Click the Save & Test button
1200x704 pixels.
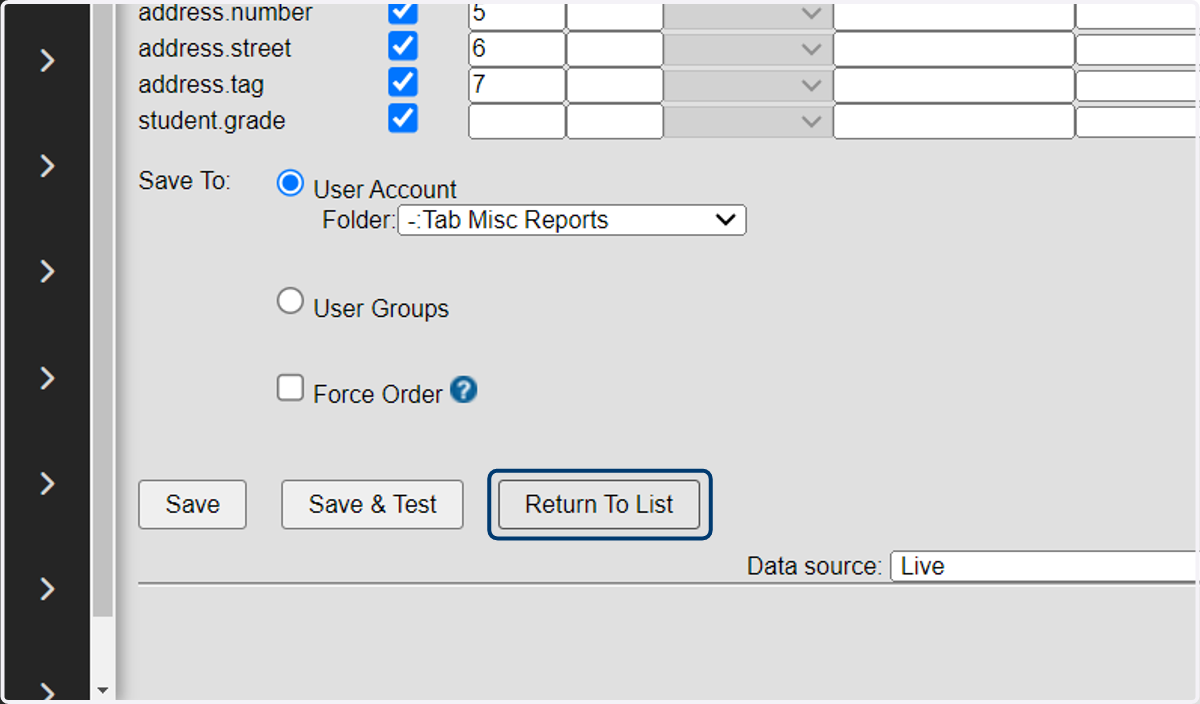coord(372,504)
